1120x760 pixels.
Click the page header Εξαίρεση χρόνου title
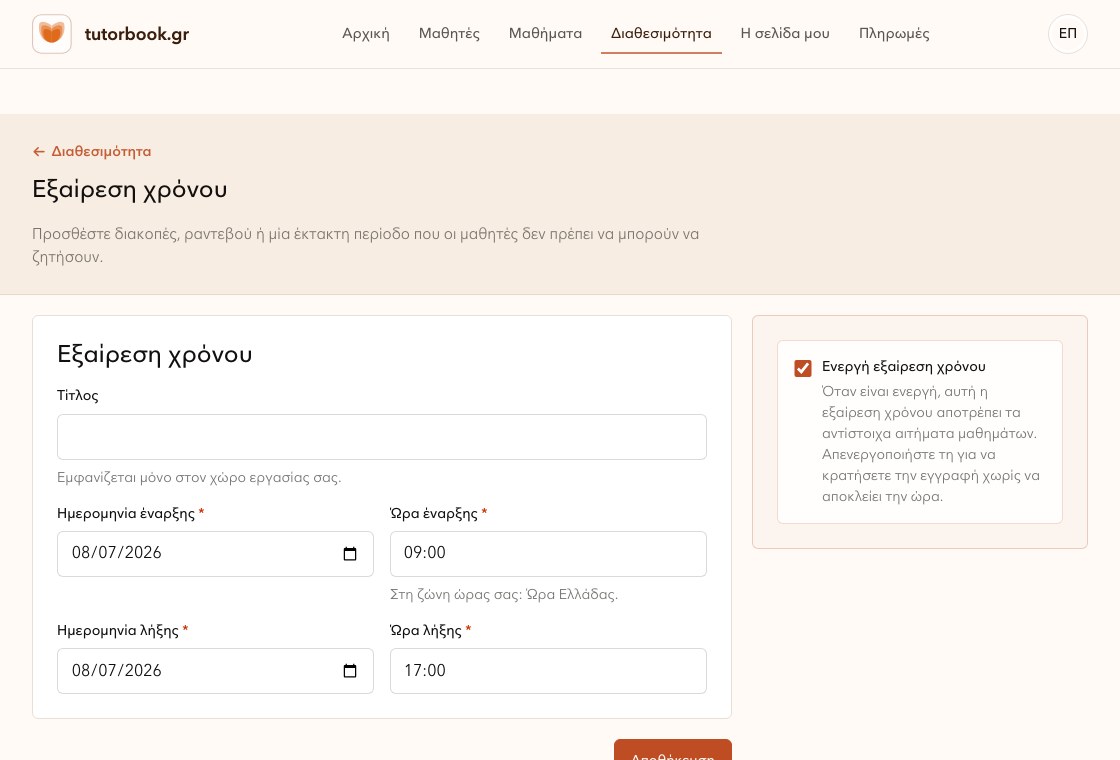click(130, 189)
